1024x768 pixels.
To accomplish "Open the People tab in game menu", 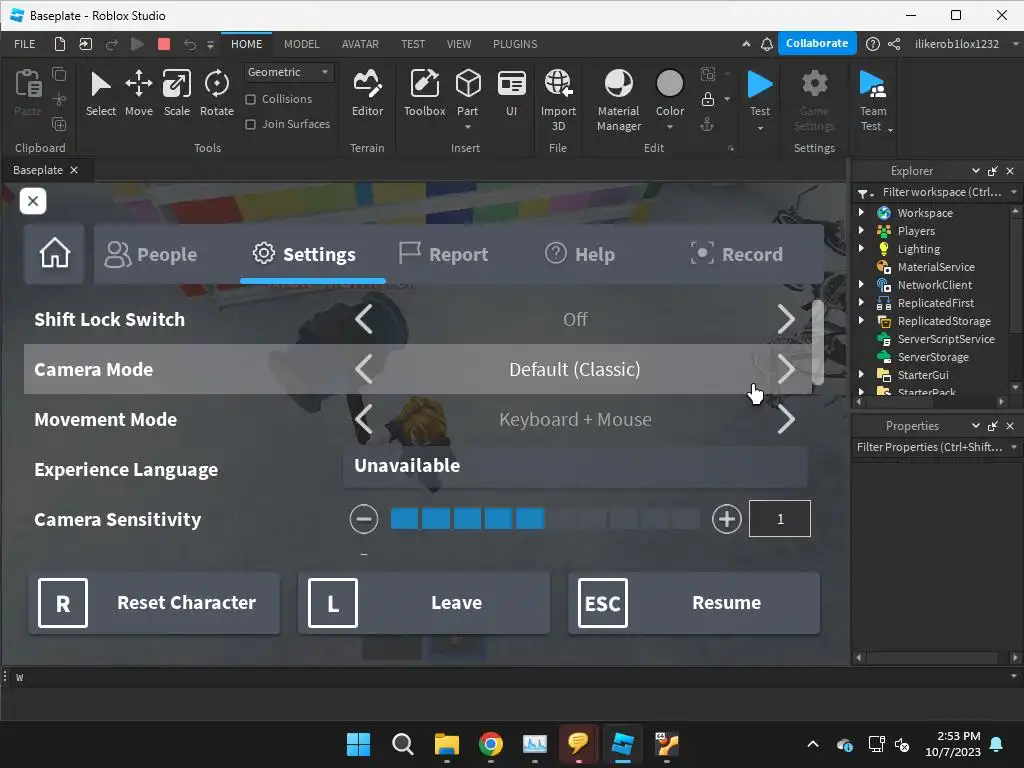I will [151, 254].
